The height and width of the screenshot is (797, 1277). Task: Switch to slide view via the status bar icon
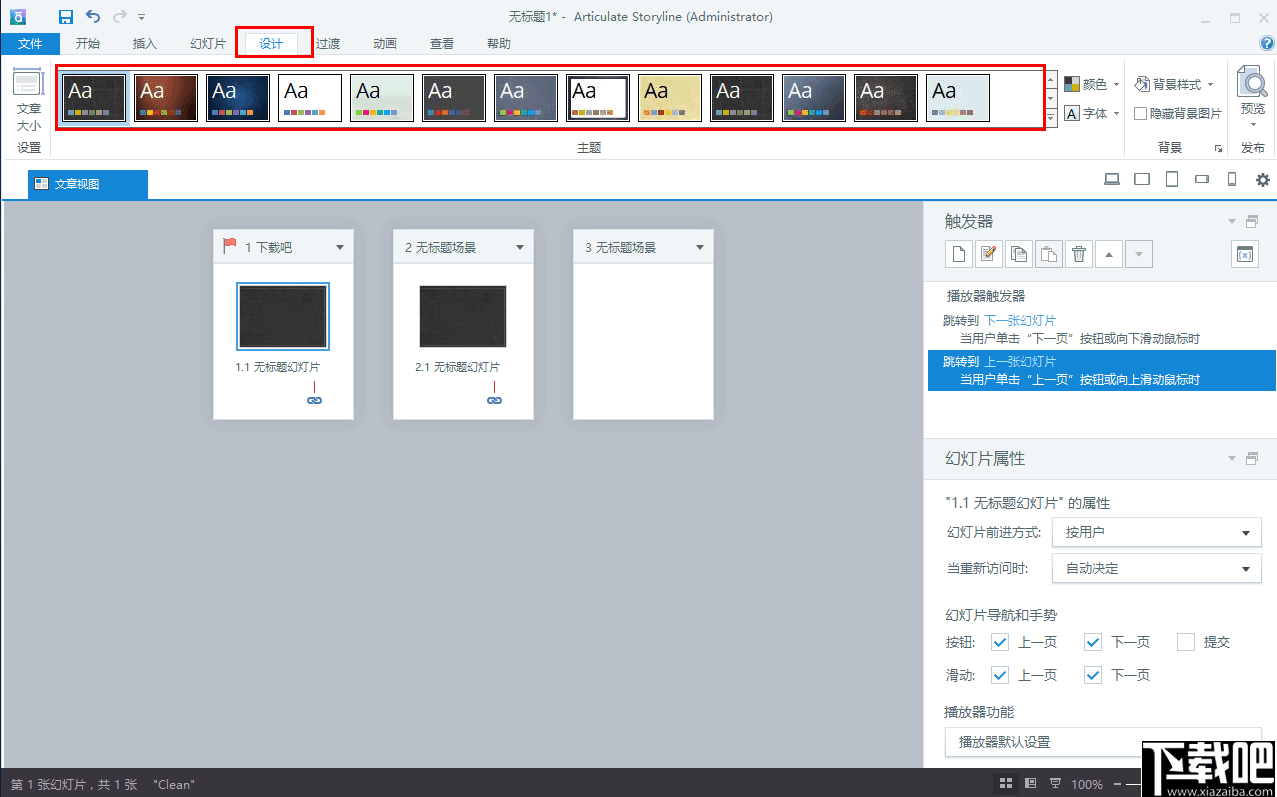(x=1032, y=783)
